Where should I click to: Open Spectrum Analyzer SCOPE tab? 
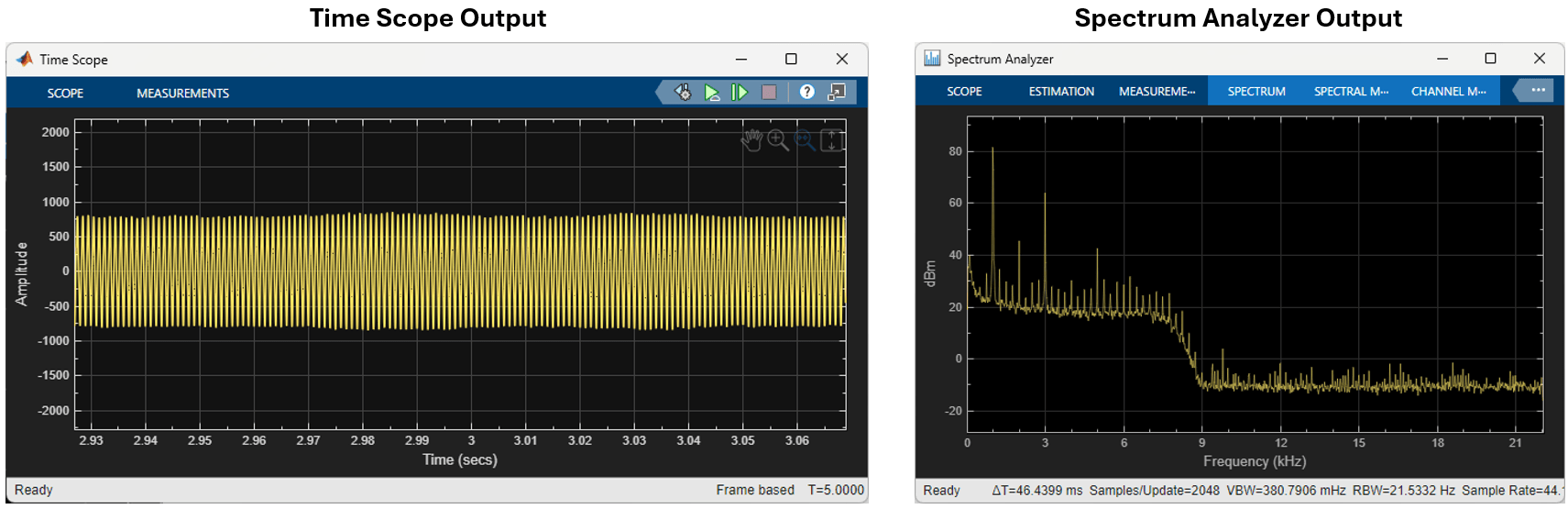[964, 92]
